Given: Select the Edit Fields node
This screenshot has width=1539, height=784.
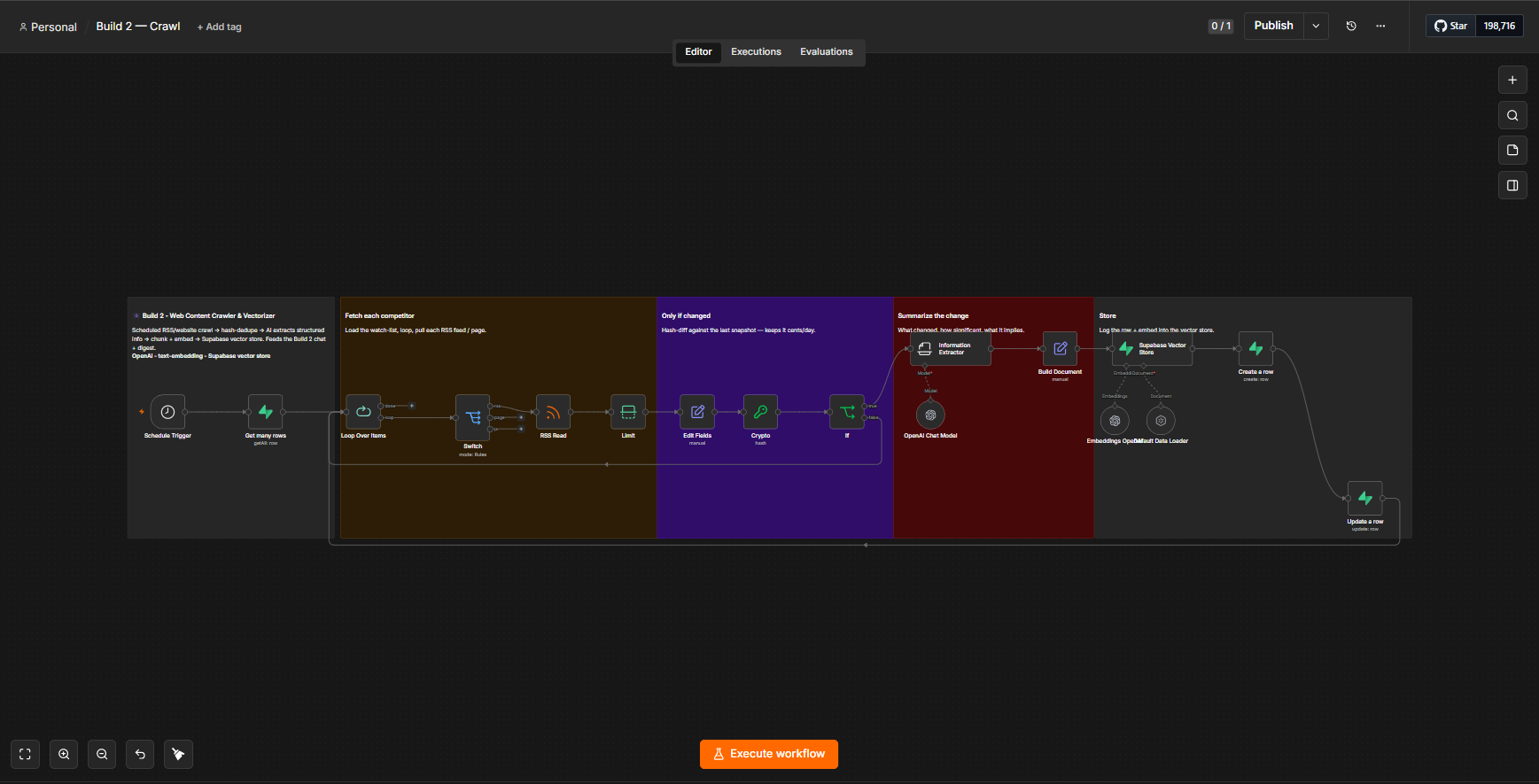Looking at the screenshot, I should [697, 412].
